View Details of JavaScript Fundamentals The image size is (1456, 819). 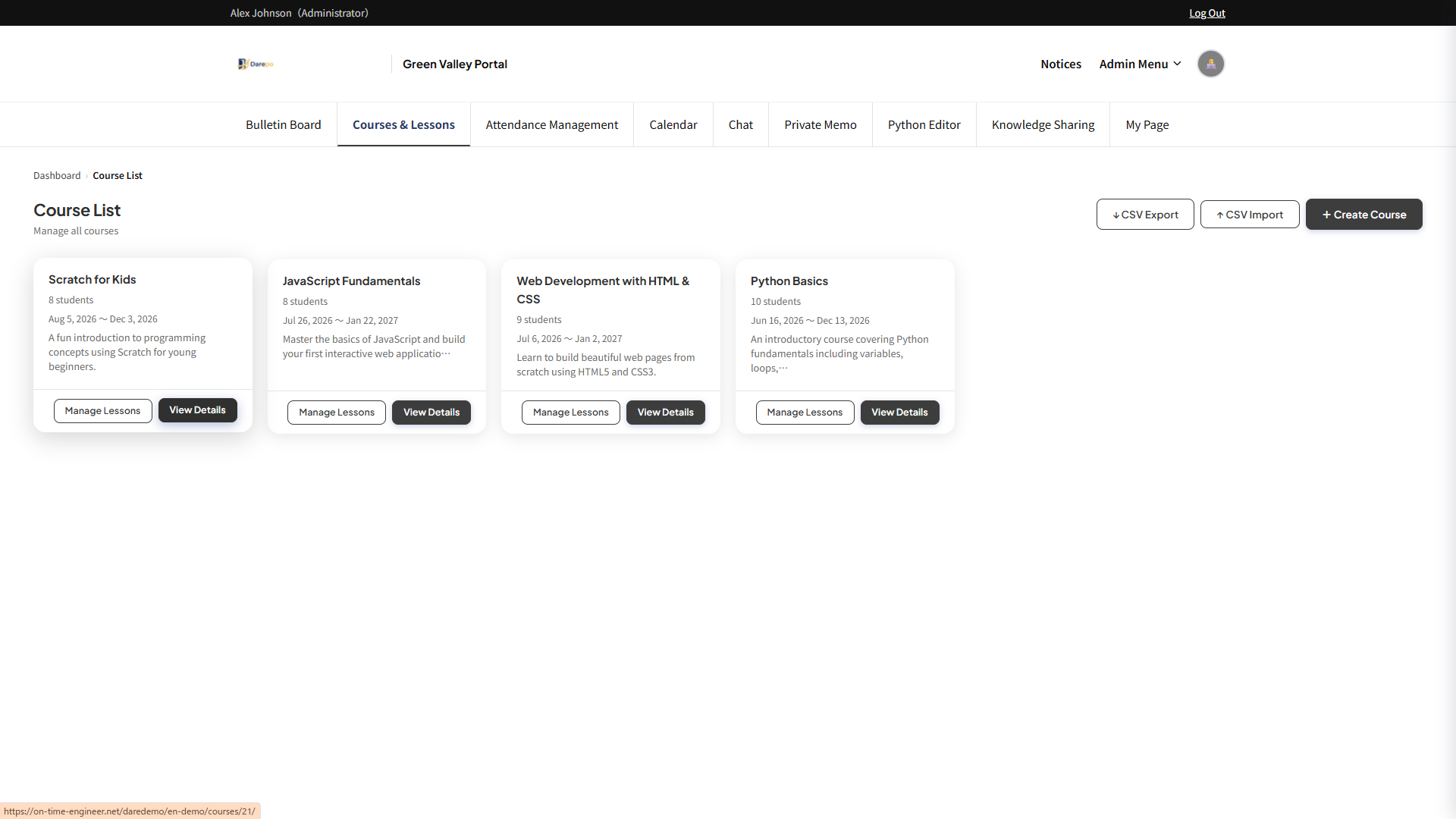(x=431, y=413)
